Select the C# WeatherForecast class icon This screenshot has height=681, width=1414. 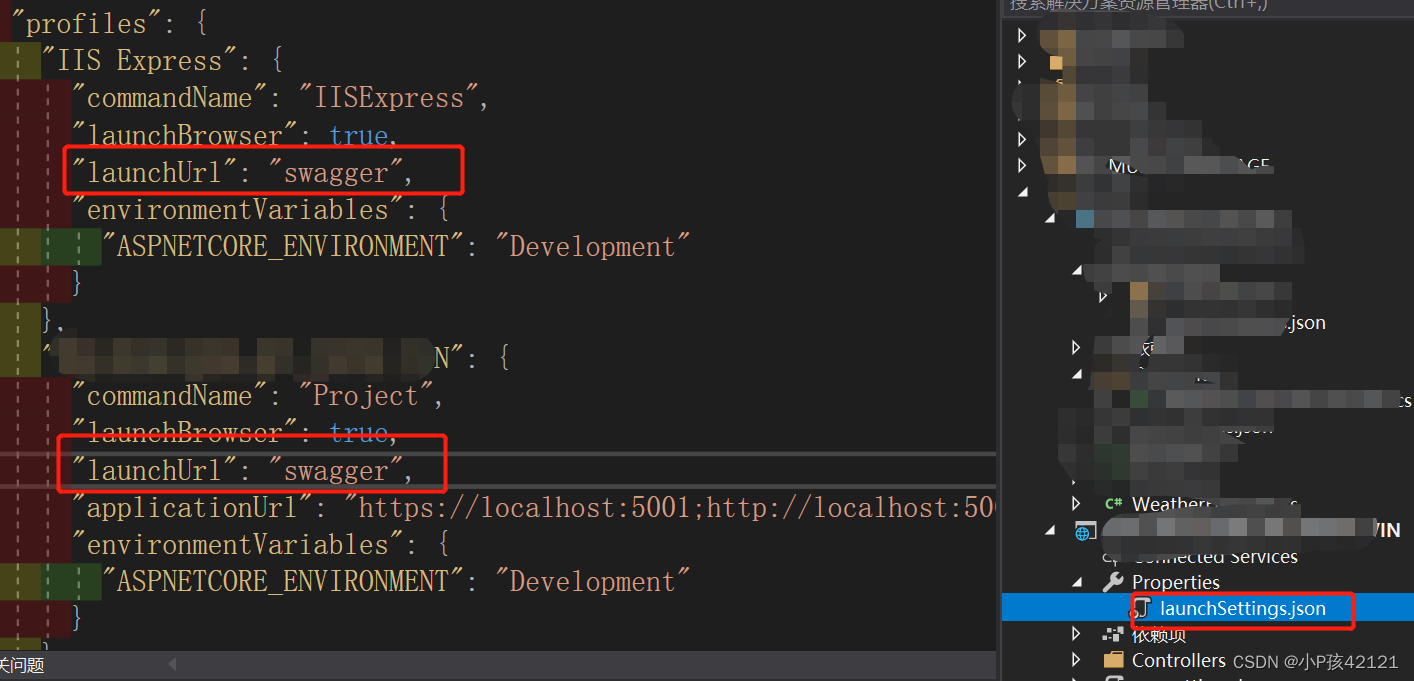click(1113, 503)
